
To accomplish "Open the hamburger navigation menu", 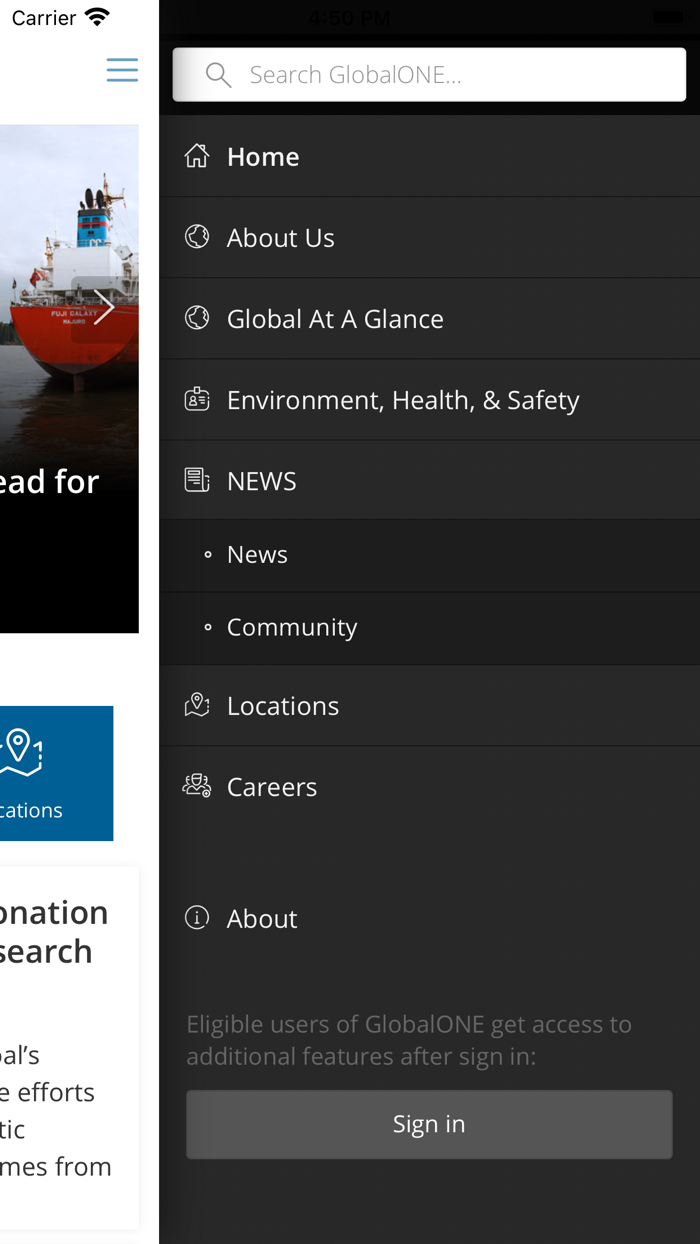I will (122, 69).
